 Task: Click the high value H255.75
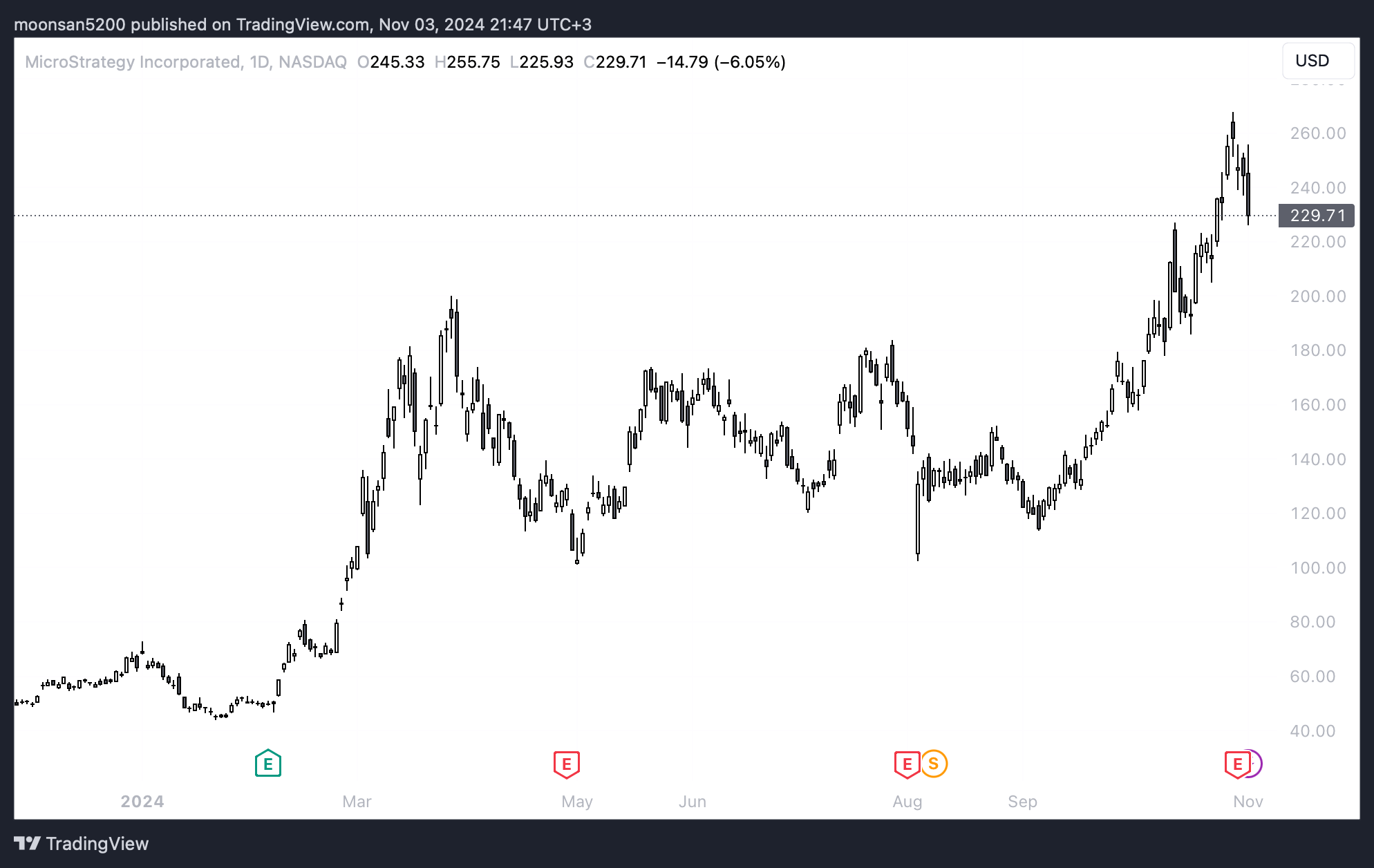pos(467,62)
